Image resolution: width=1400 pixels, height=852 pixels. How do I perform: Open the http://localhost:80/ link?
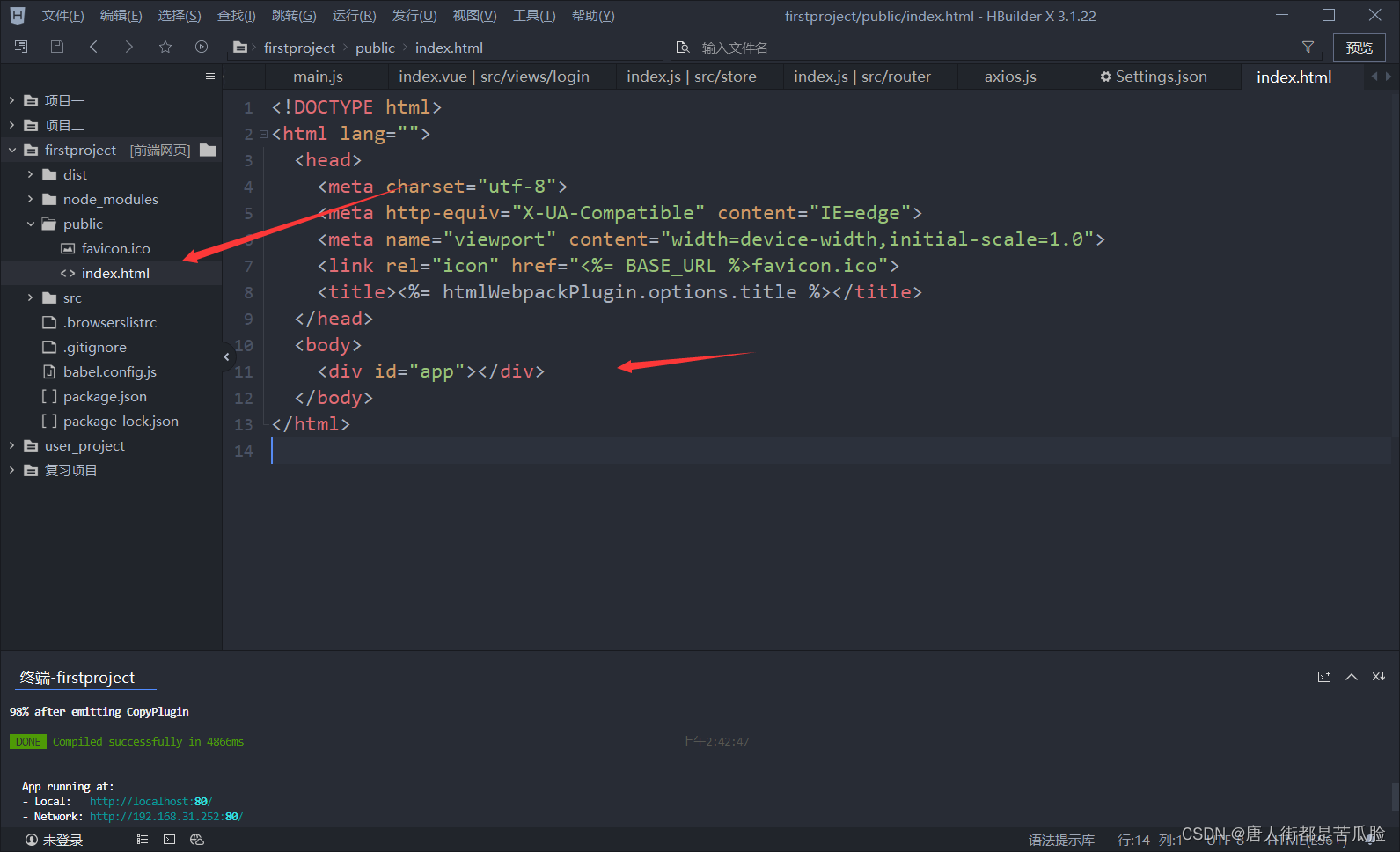pos(150,802)
